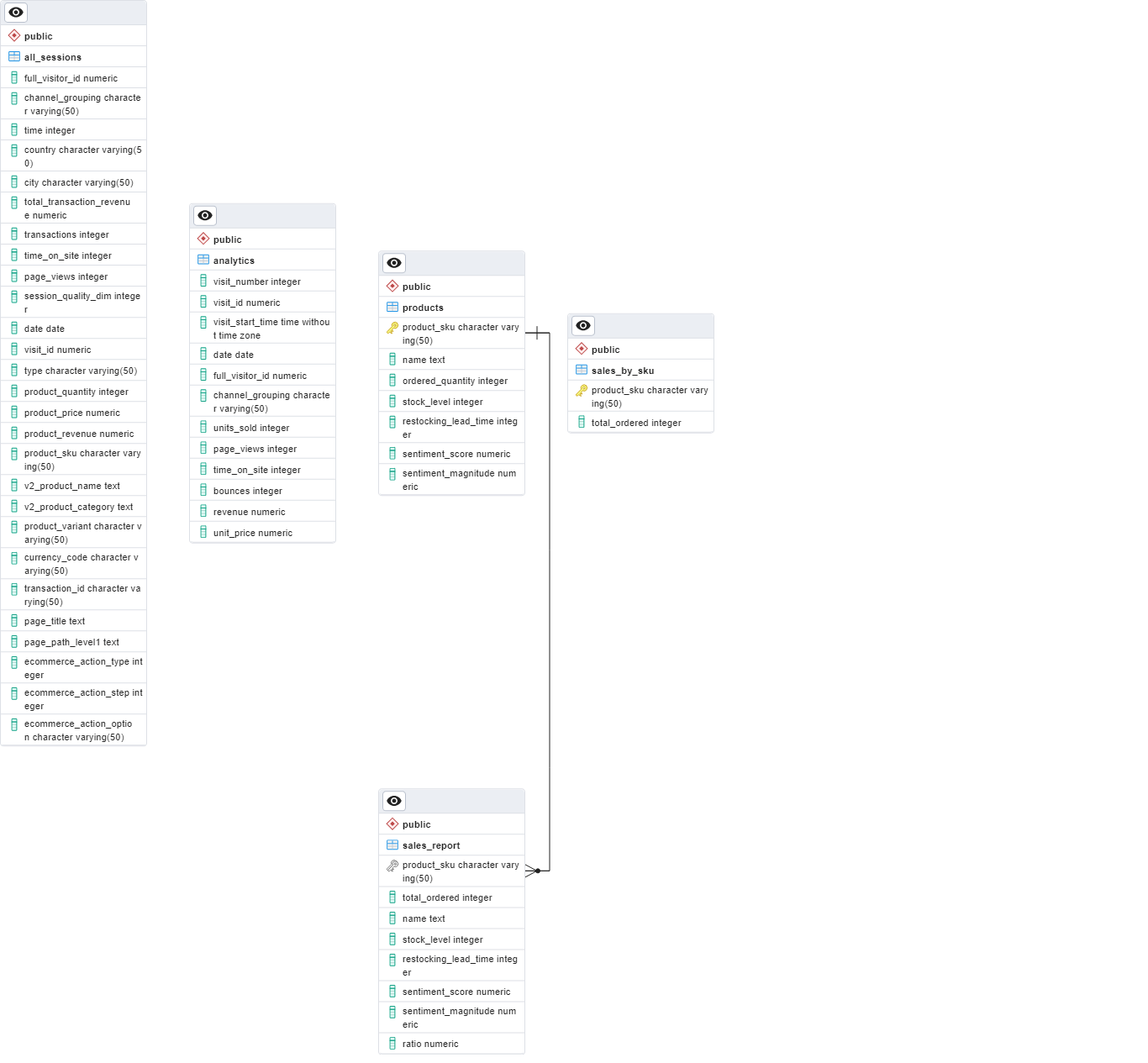Screen dimensions: 1148x1063
Task: Click the key icon beside product_sku in sales_by_sku
Action: point(582,391)
